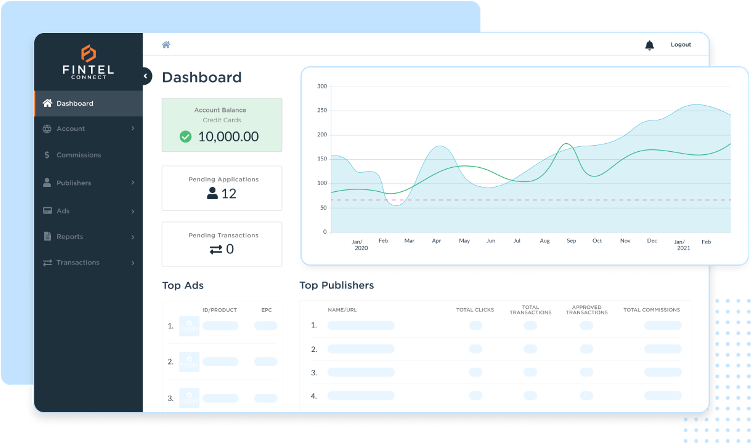The width and height of the screenshot is (754, 444).
Task: Click the person icon in Pending Applications
Action: click(212, 193)
